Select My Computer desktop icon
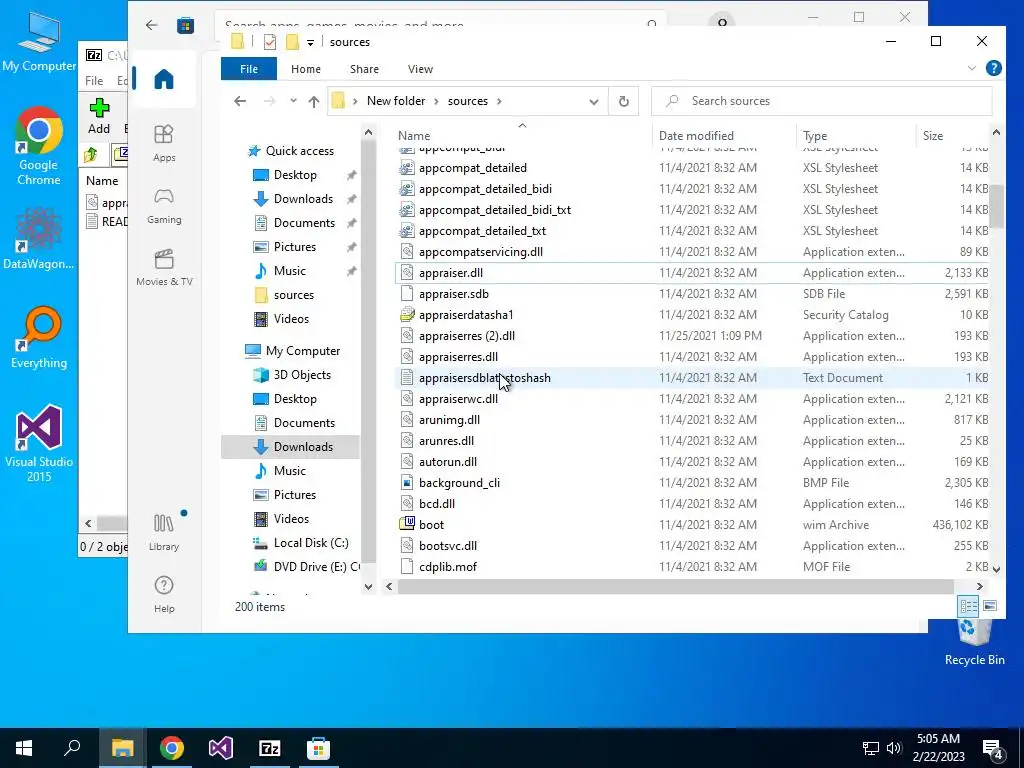The height and width of the screenshot is (768, 1024). click(x=39, y=40)
